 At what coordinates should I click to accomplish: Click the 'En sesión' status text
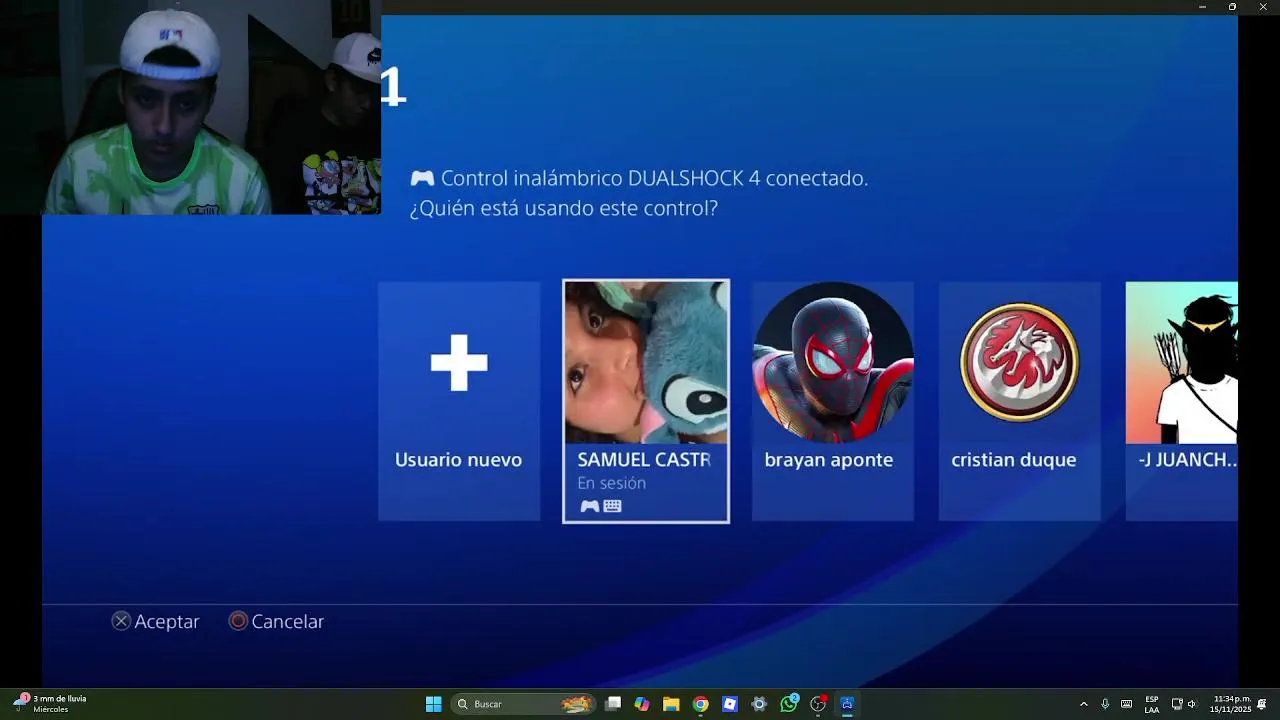(x=611, y=483)
